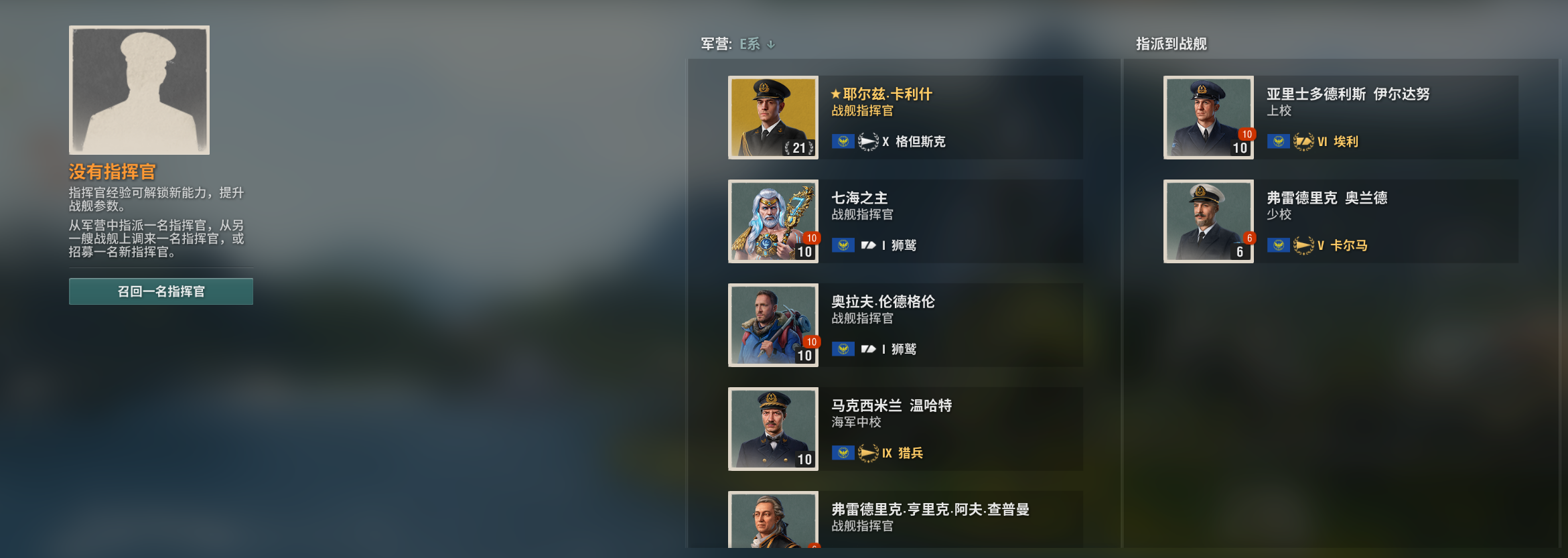Viewport: 1568px width, 558px height.
Task: Click the 召回一名指挥官 button
Action: pyautogui.click(x=161, y=291)
